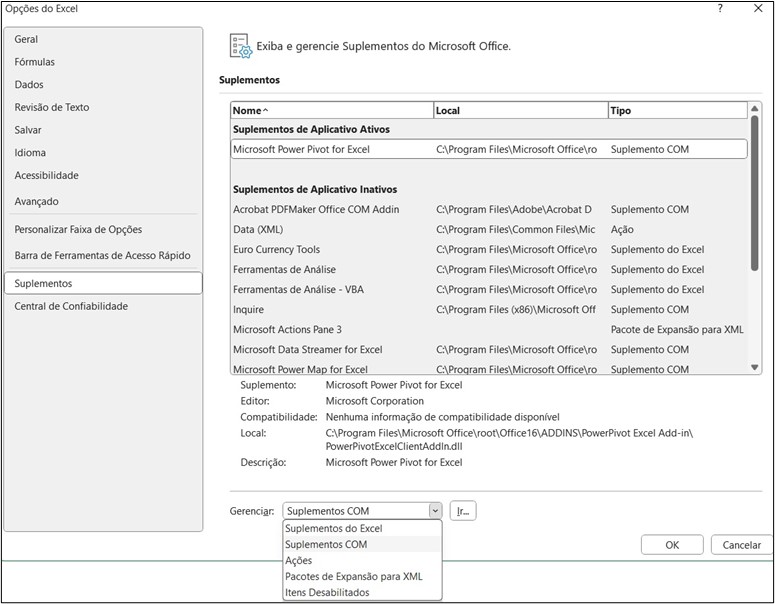
Task: Open Central de Confiabilidade
Action: click(103, 306)
